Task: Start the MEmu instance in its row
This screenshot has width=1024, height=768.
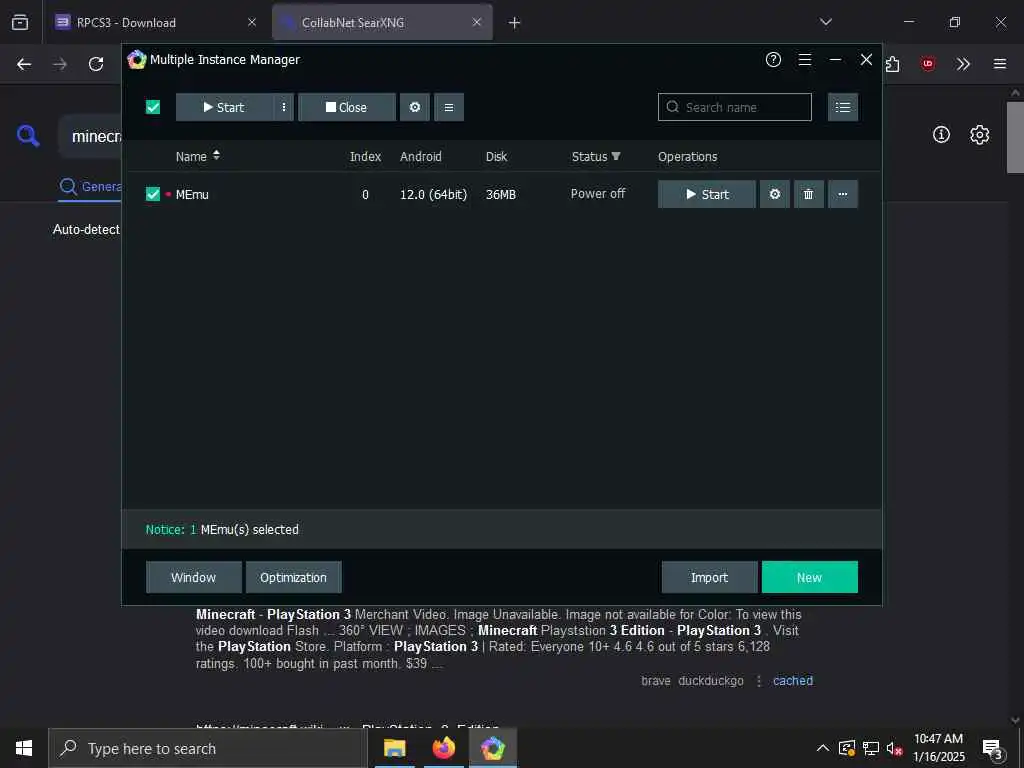Action: point(707,194)
